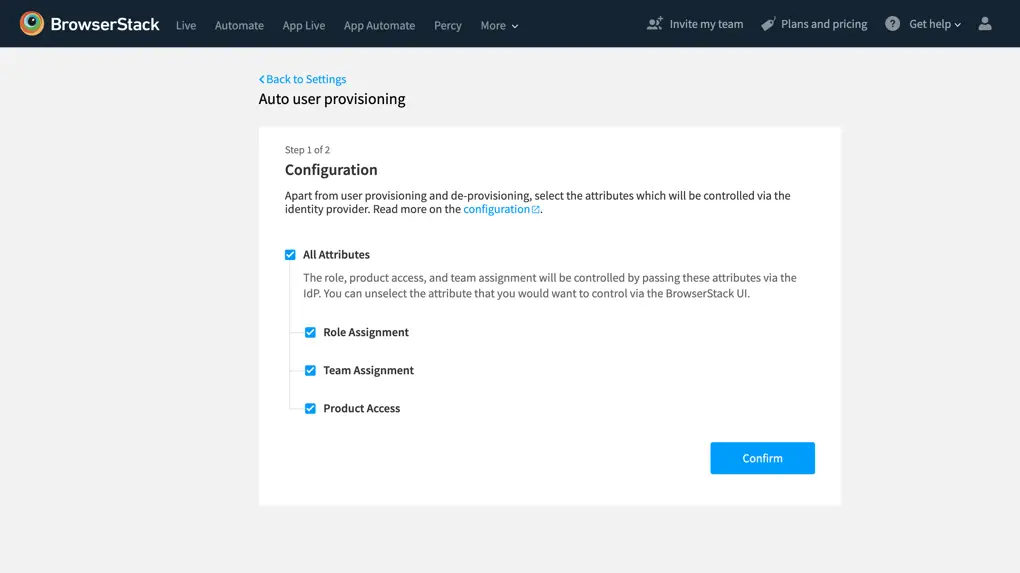This screenshot has width=1020, height=573.
Task: Disable the Team Assignment checkbox
Action: (310, 371)
